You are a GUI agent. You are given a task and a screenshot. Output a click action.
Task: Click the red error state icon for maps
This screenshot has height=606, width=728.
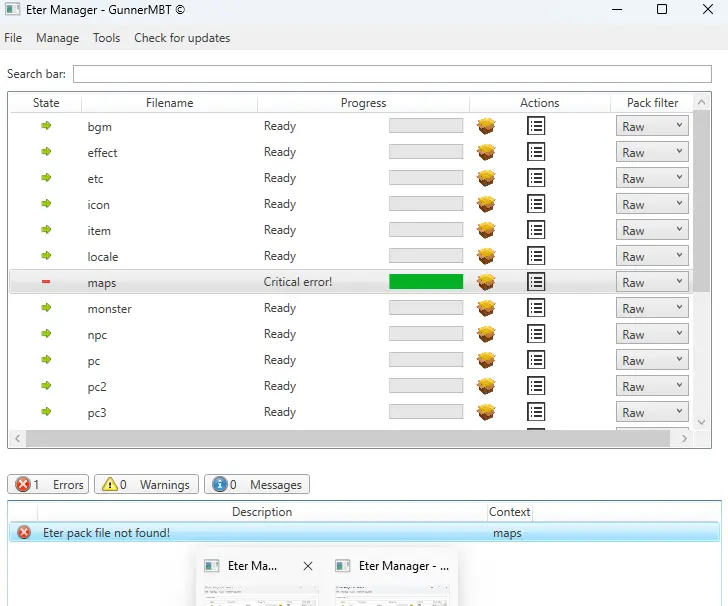(46, 282)
